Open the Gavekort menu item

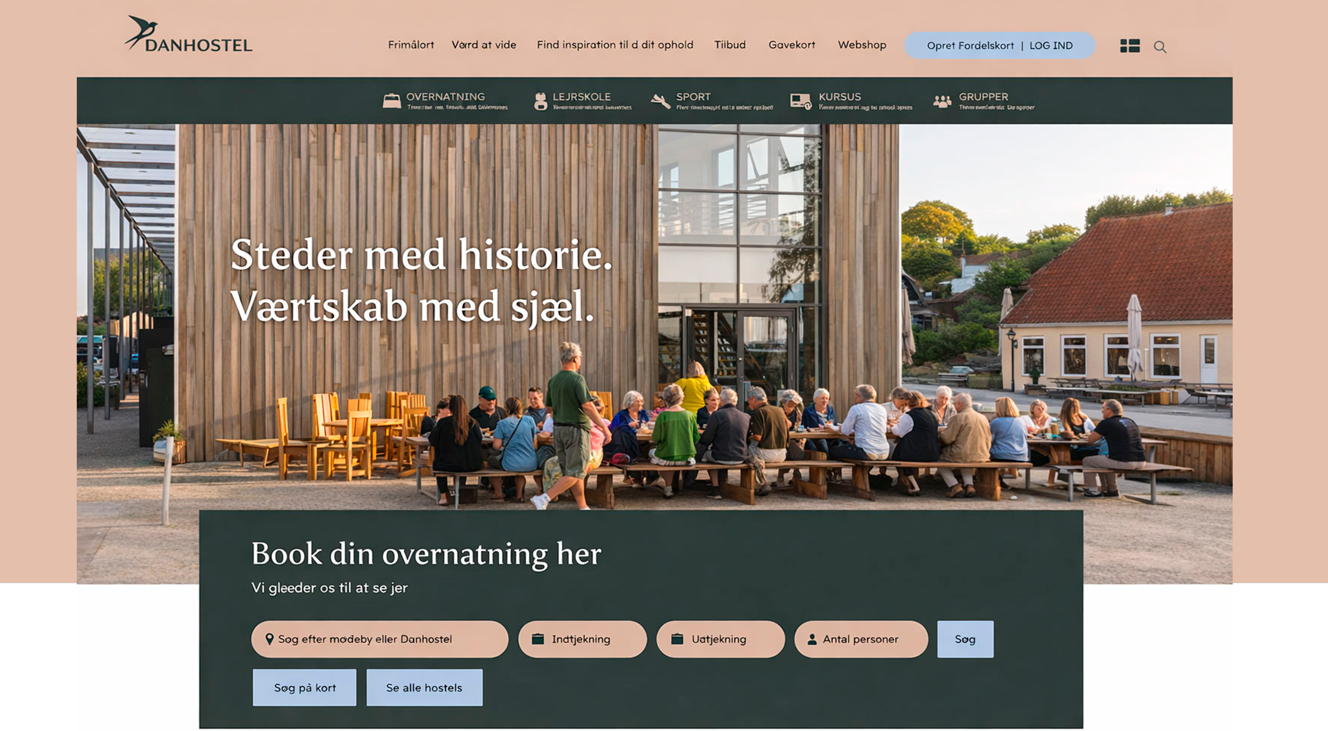[792, 45]
